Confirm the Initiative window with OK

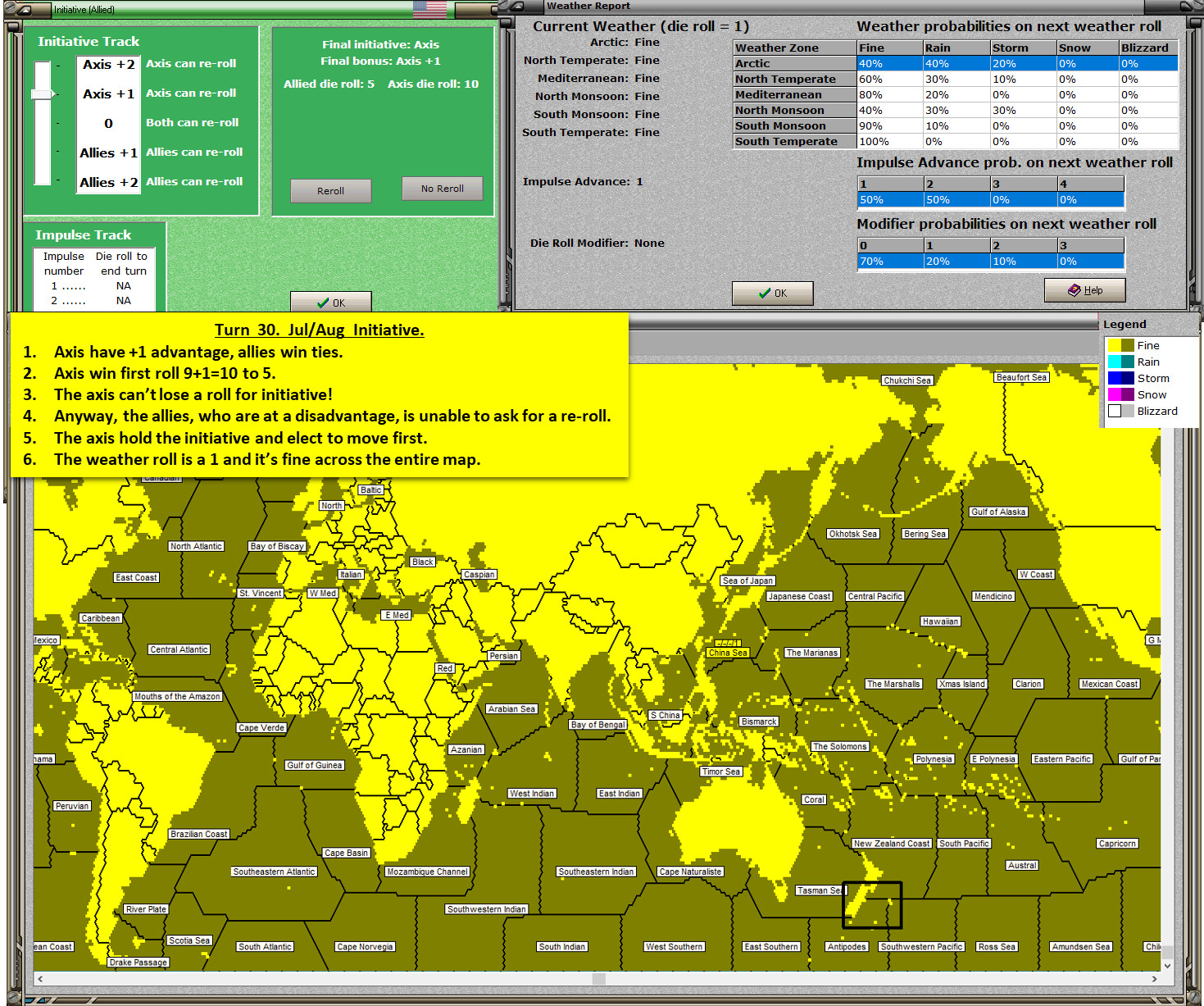[330, 303]
